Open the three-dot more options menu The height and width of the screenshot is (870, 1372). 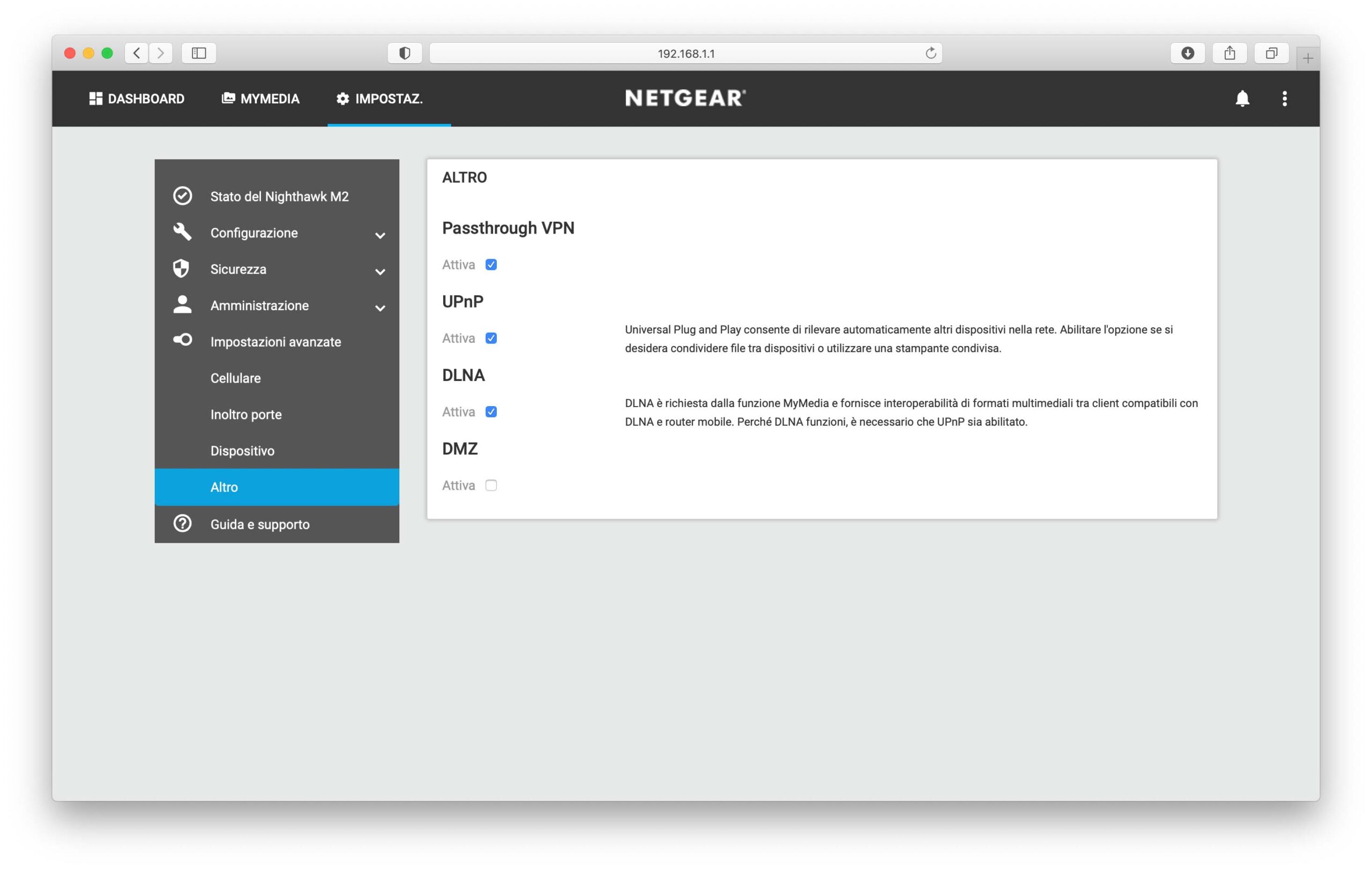pos(1284,99)
